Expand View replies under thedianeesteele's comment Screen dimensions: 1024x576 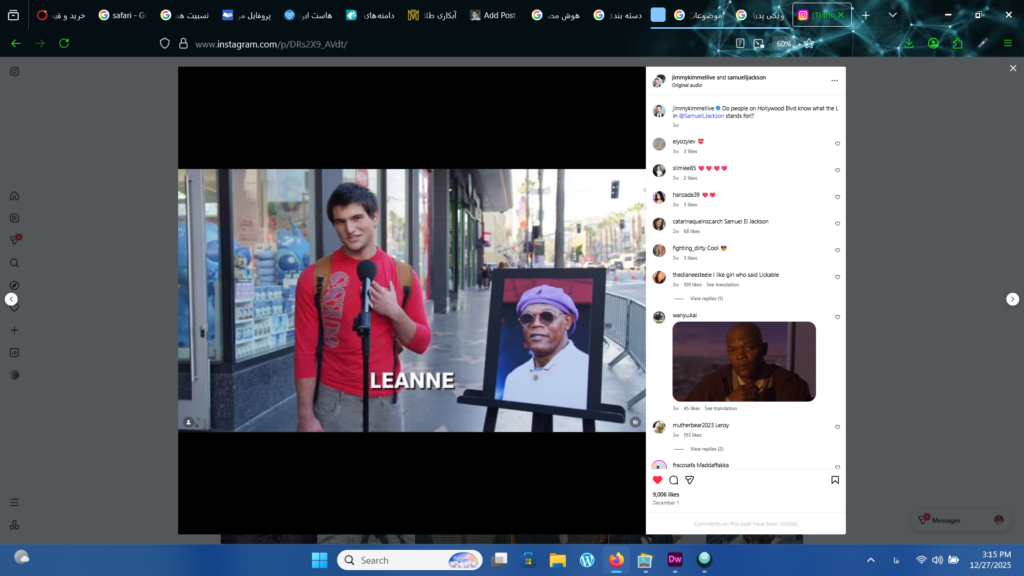[706, 298]
